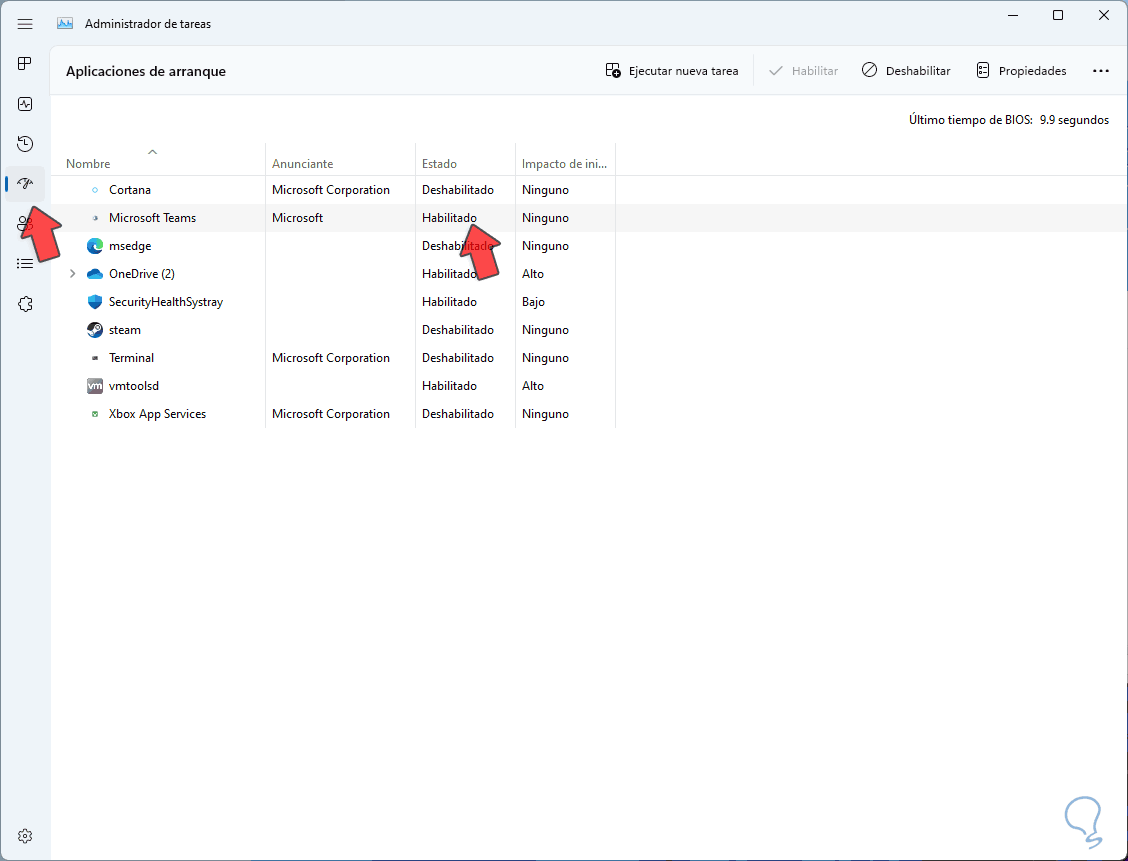
Task: Open the Services puzzle icon
Action: (25, 304)
